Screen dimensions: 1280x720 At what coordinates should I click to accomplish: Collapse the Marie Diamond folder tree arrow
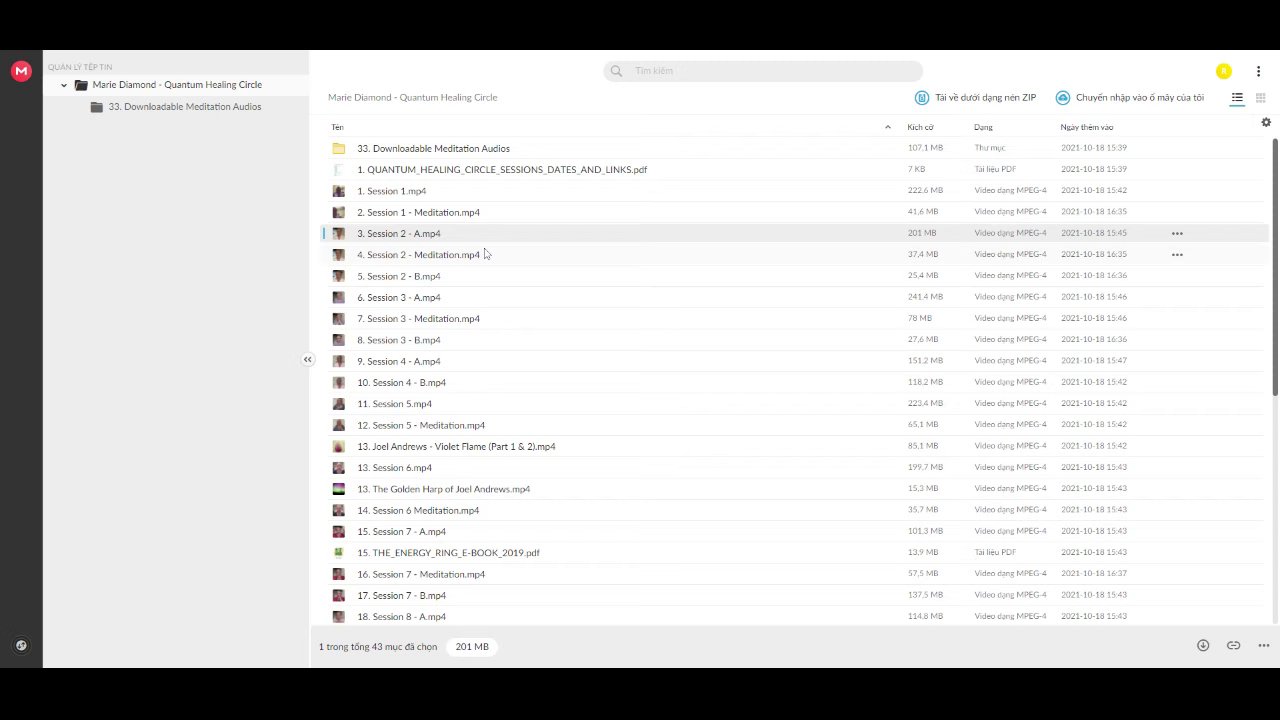coord(64,85)
